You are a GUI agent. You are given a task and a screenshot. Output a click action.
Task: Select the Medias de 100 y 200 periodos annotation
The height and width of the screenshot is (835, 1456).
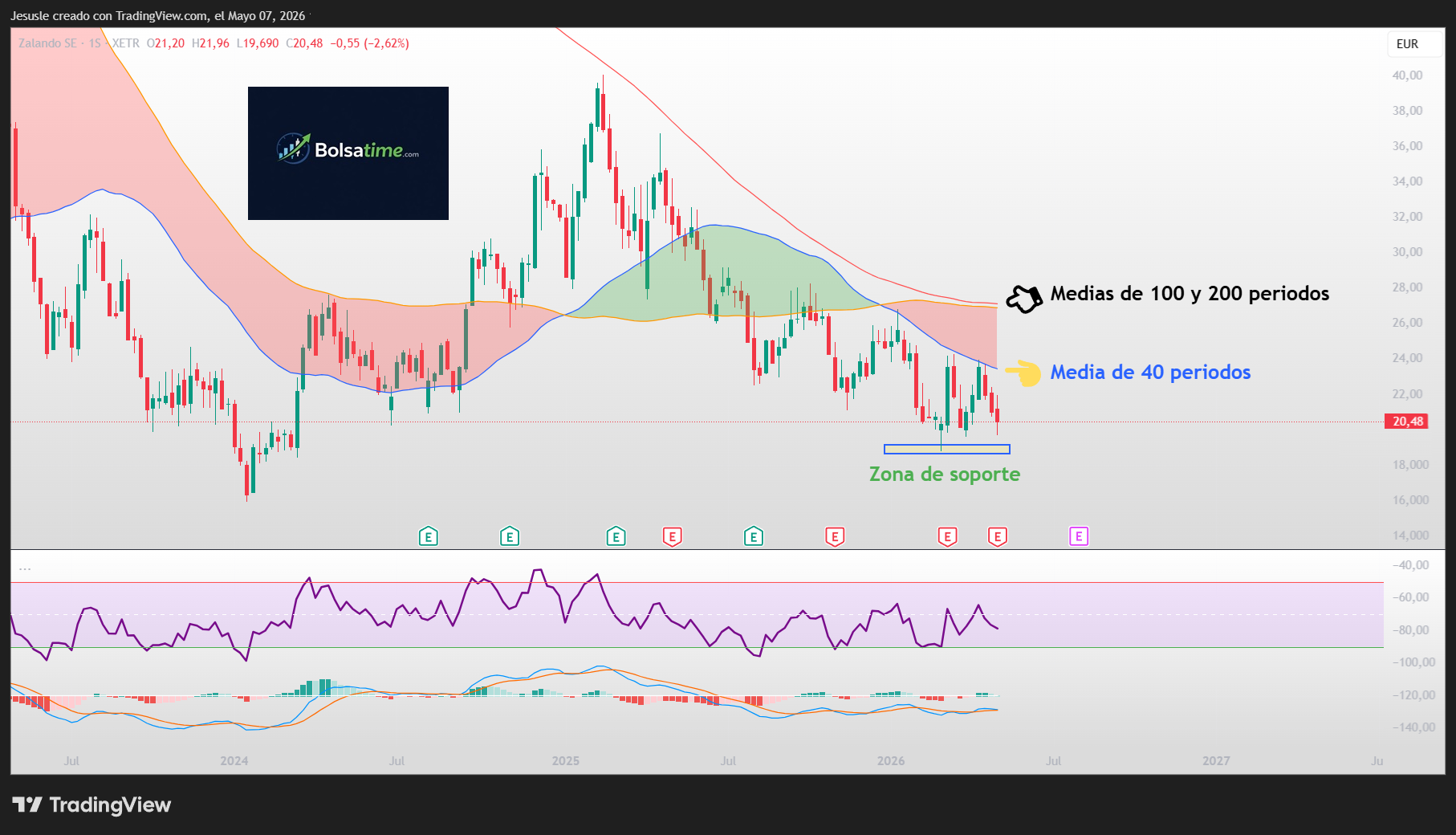pos(1190,294)
